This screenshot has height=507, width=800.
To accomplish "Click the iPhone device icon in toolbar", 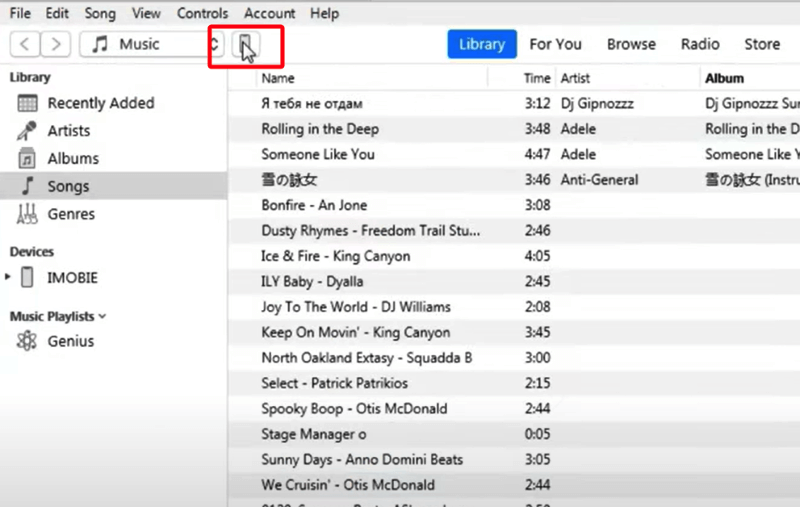I will (x=245, y=44).
